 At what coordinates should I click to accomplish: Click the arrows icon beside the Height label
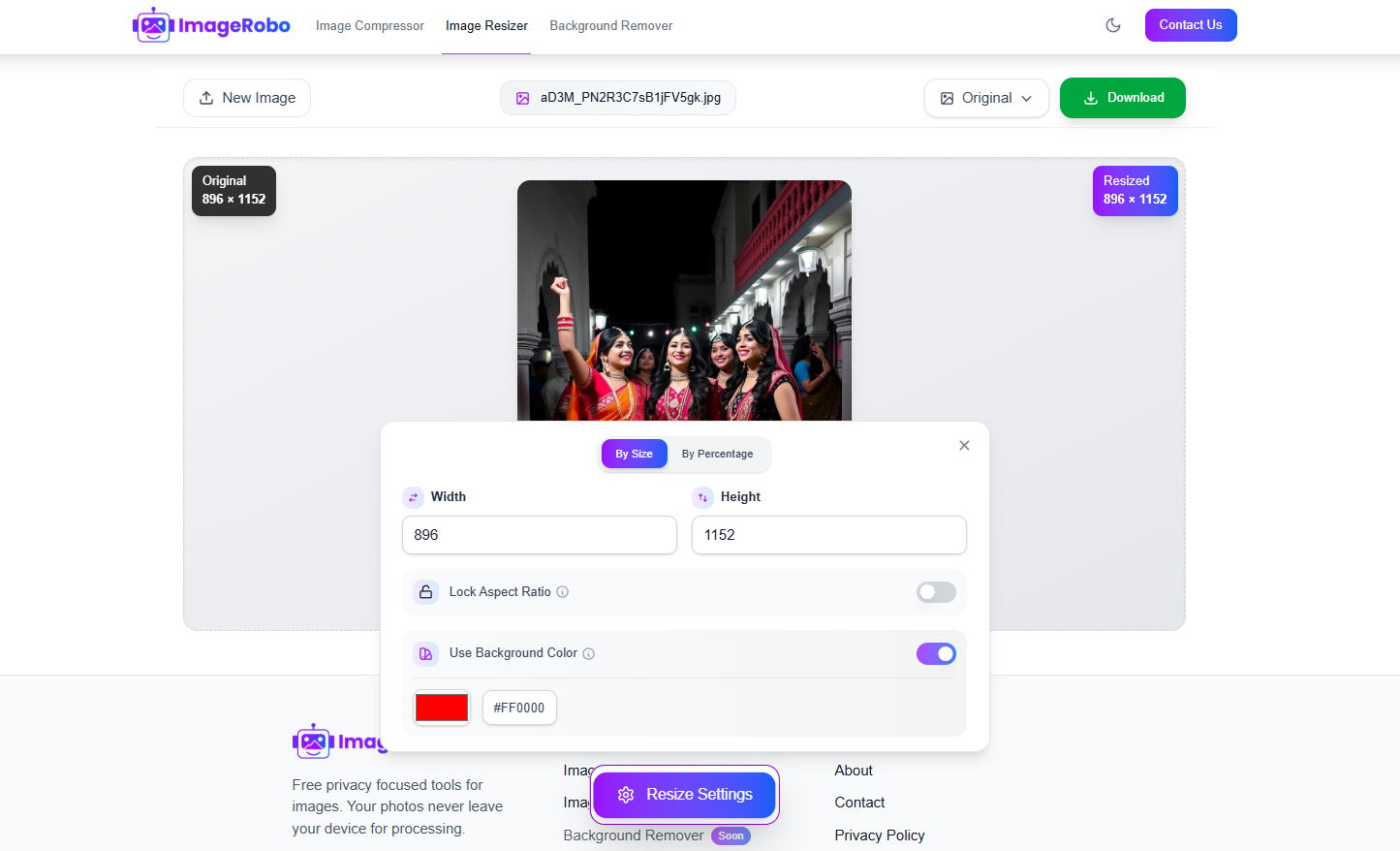(703, 497)
